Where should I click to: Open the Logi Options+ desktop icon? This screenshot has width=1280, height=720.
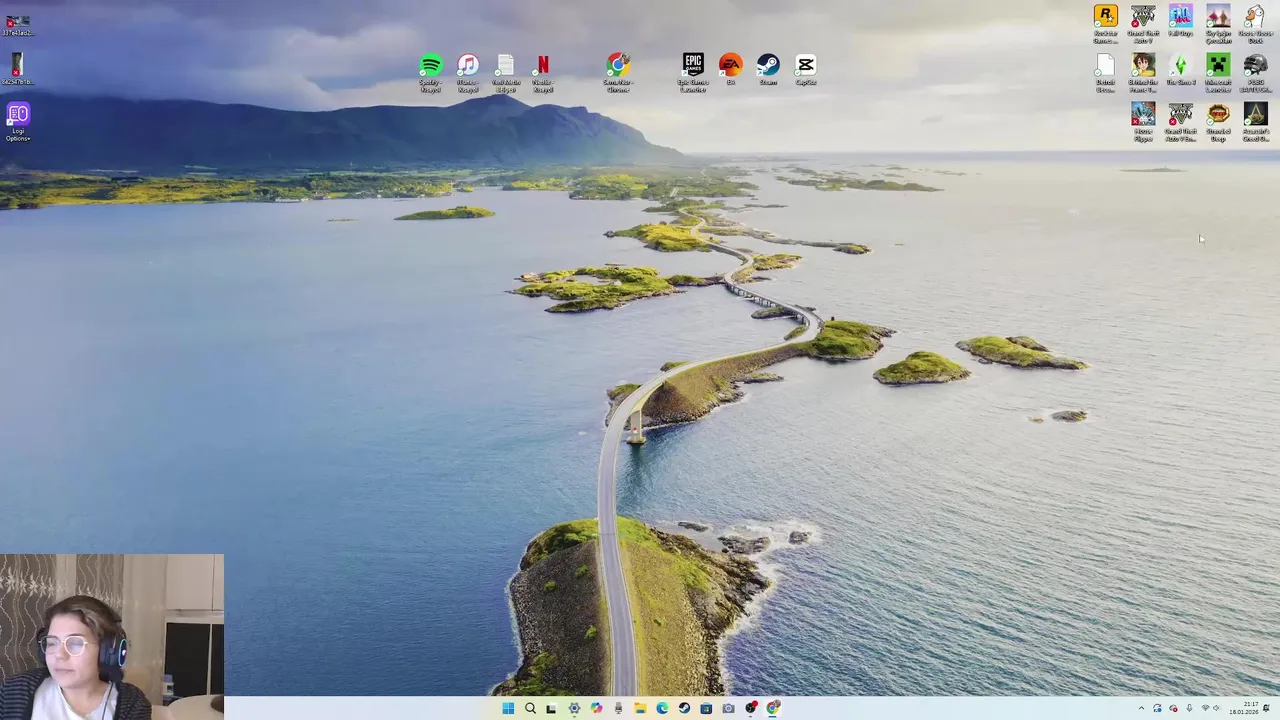click(18, 122)
